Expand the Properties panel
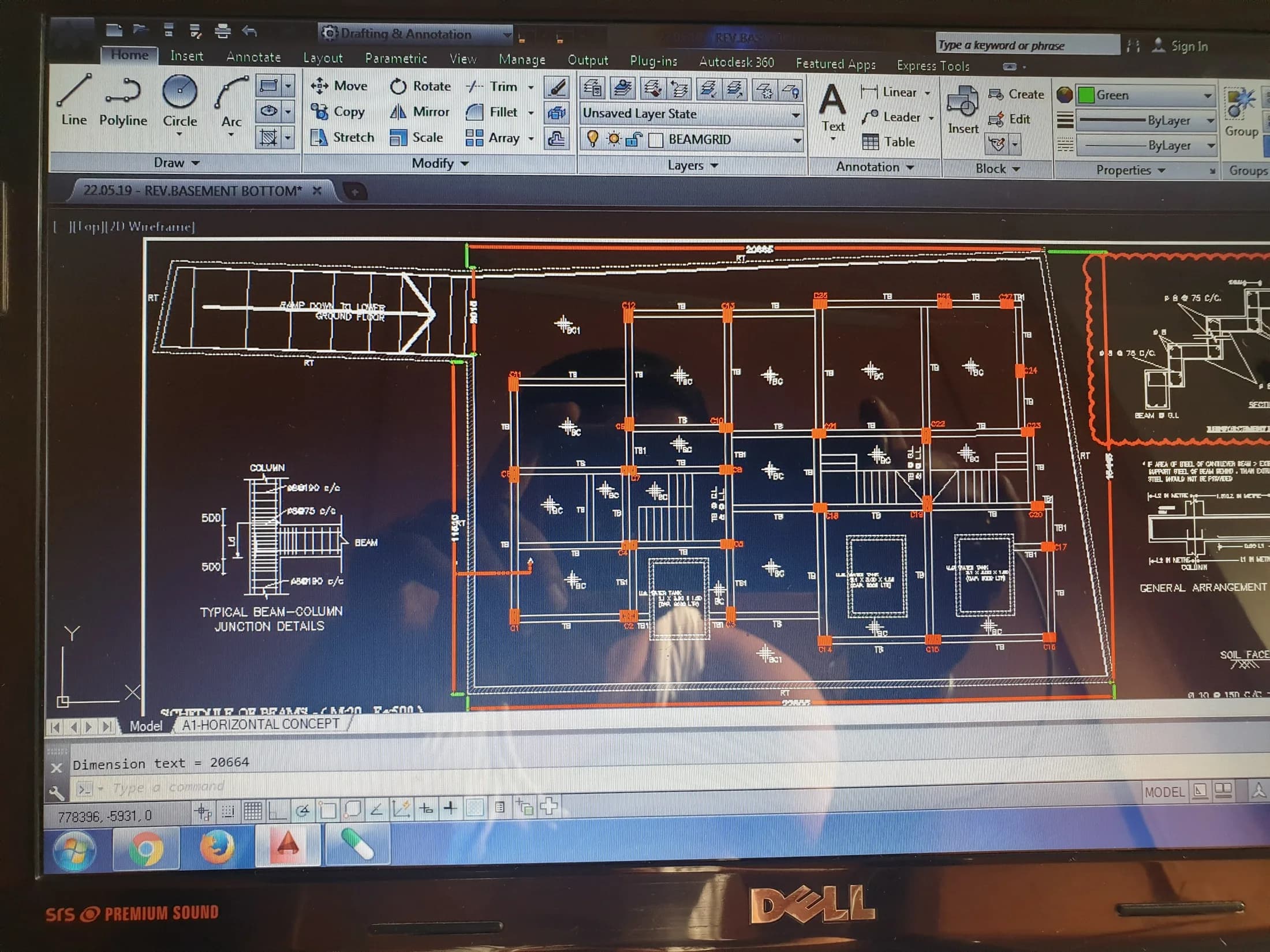The width and height of the screenshot is (1270, 952). 1130,170
